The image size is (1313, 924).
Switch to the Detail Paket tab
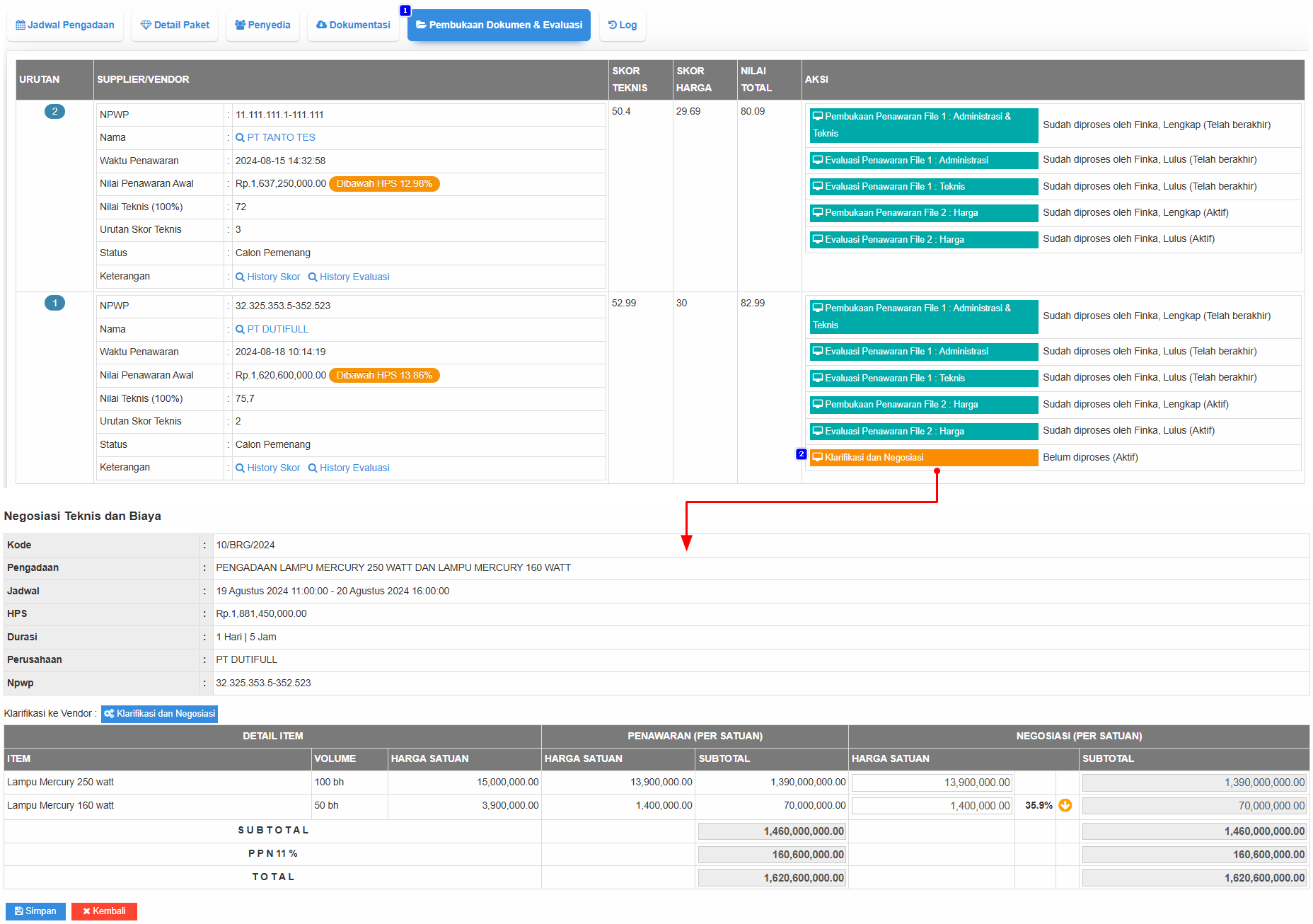tap(175, 25)
